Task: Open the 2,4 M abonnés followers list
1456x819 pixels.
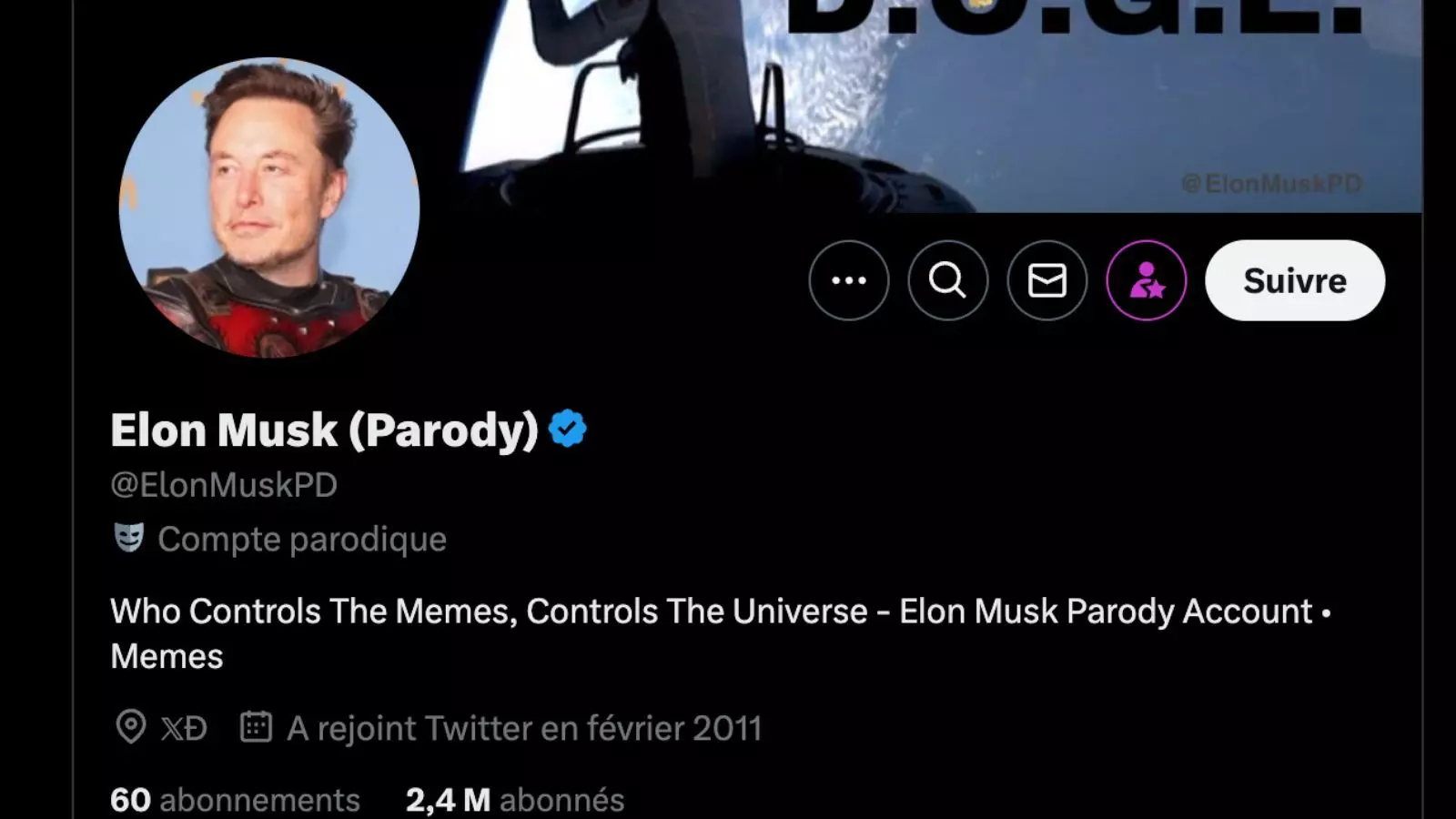Action: point(515,800)
